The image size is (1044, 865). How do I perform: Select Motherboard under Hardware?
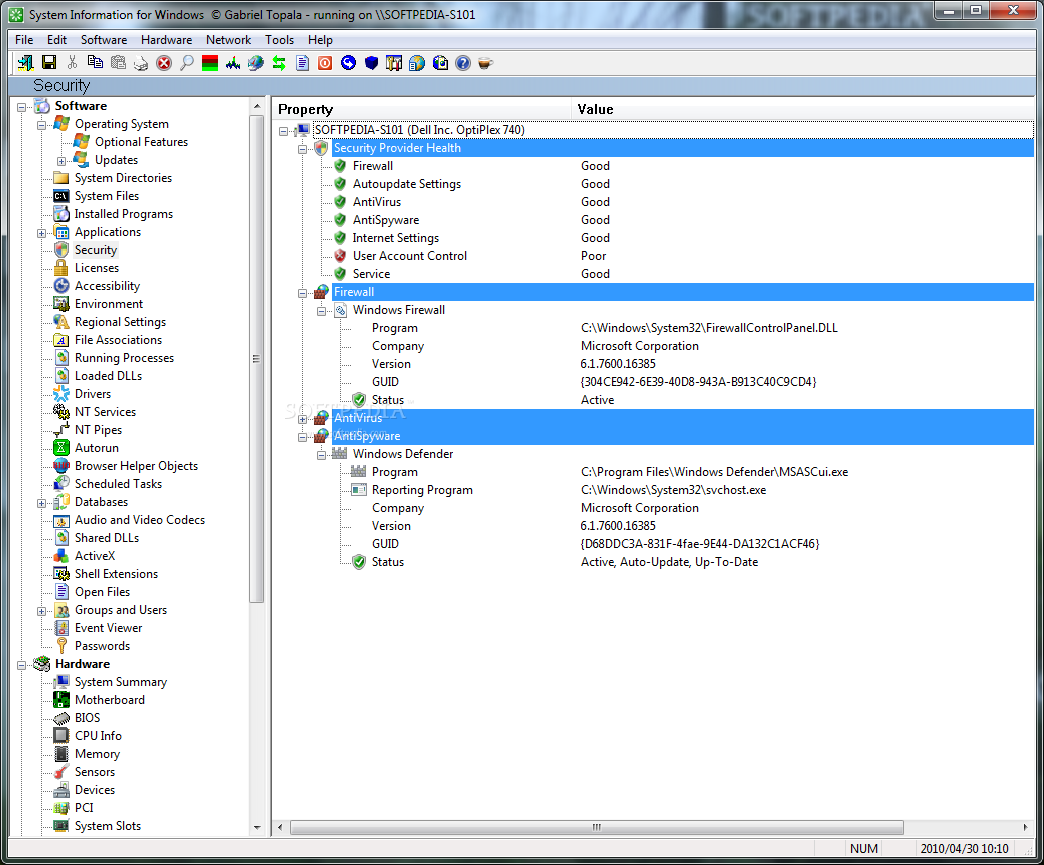tap(110, 700)
